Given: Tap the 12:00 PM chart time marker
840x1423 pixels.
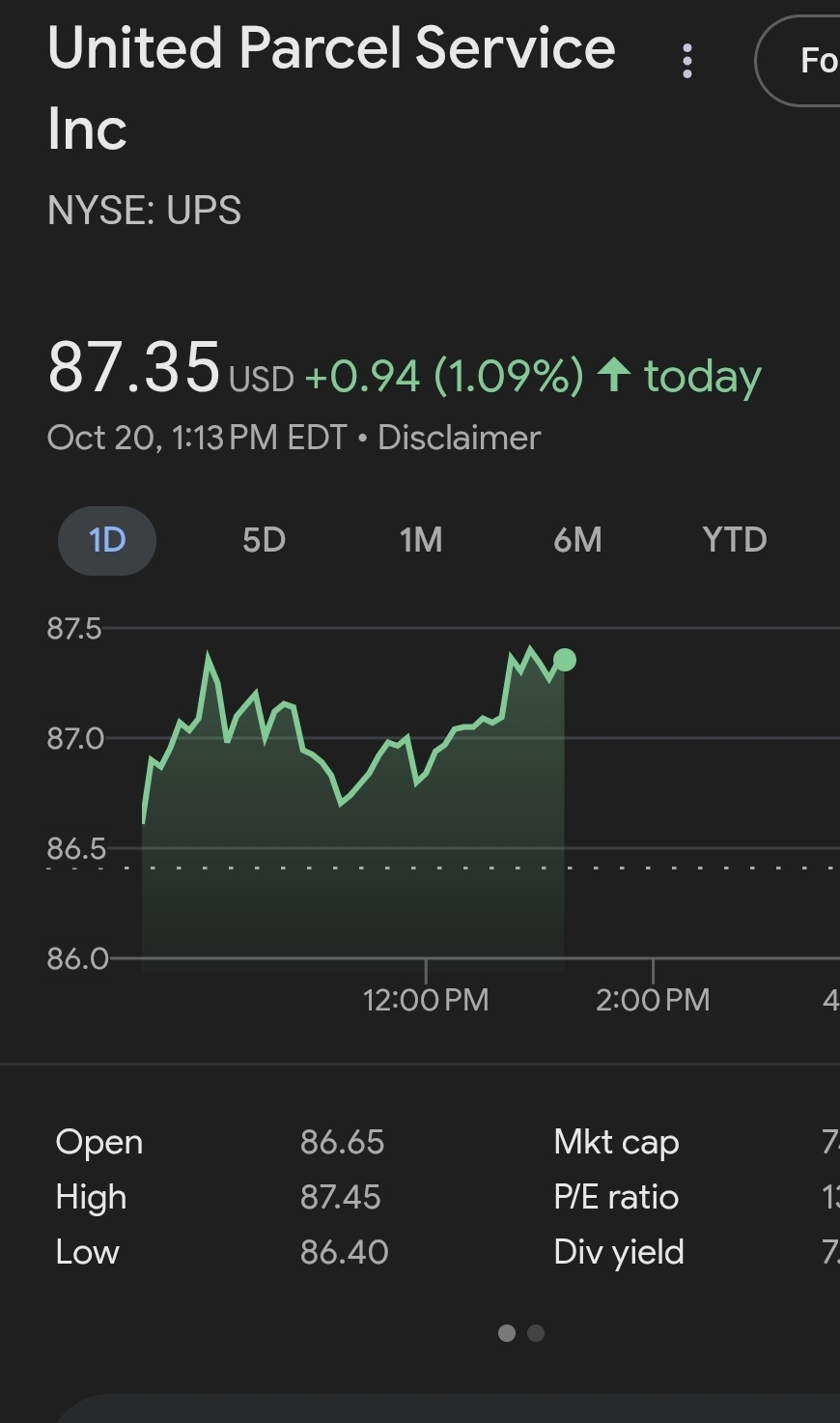Looking at the screenshot, I should click(426, 999).
